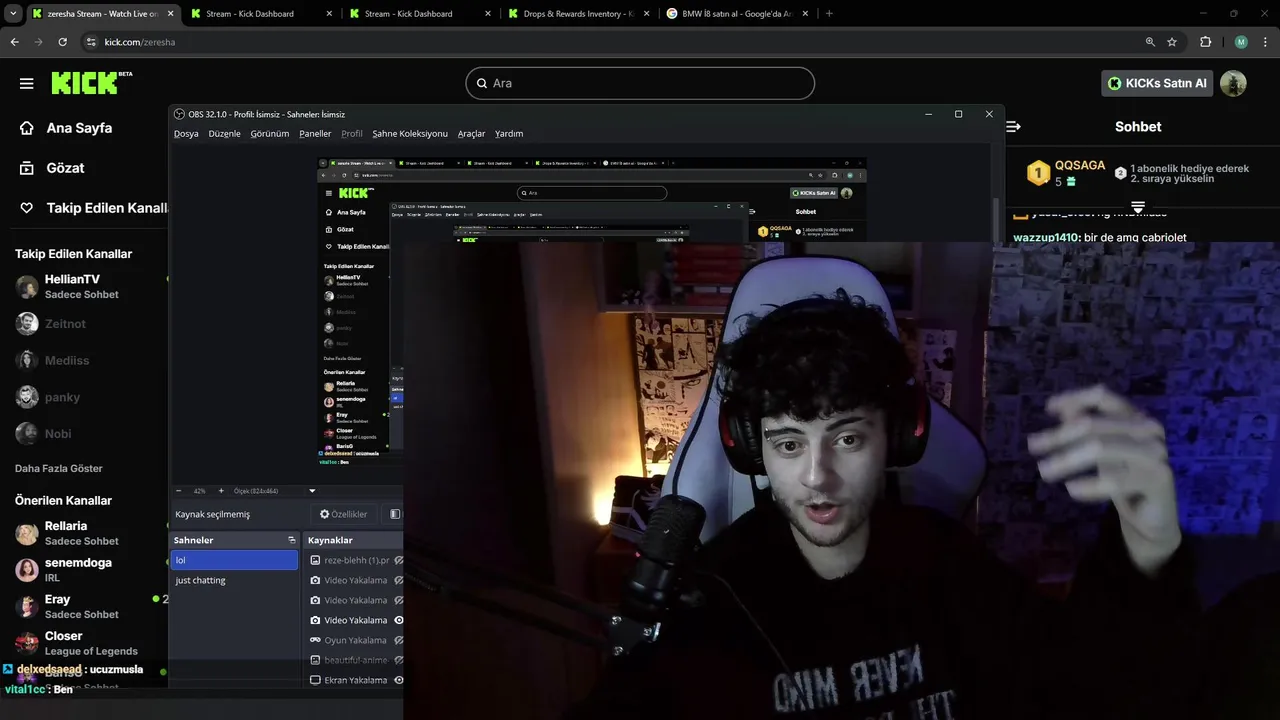Click the KICK beta logo
Screen dimensions: 1280x720
click(x=91, y=82)
